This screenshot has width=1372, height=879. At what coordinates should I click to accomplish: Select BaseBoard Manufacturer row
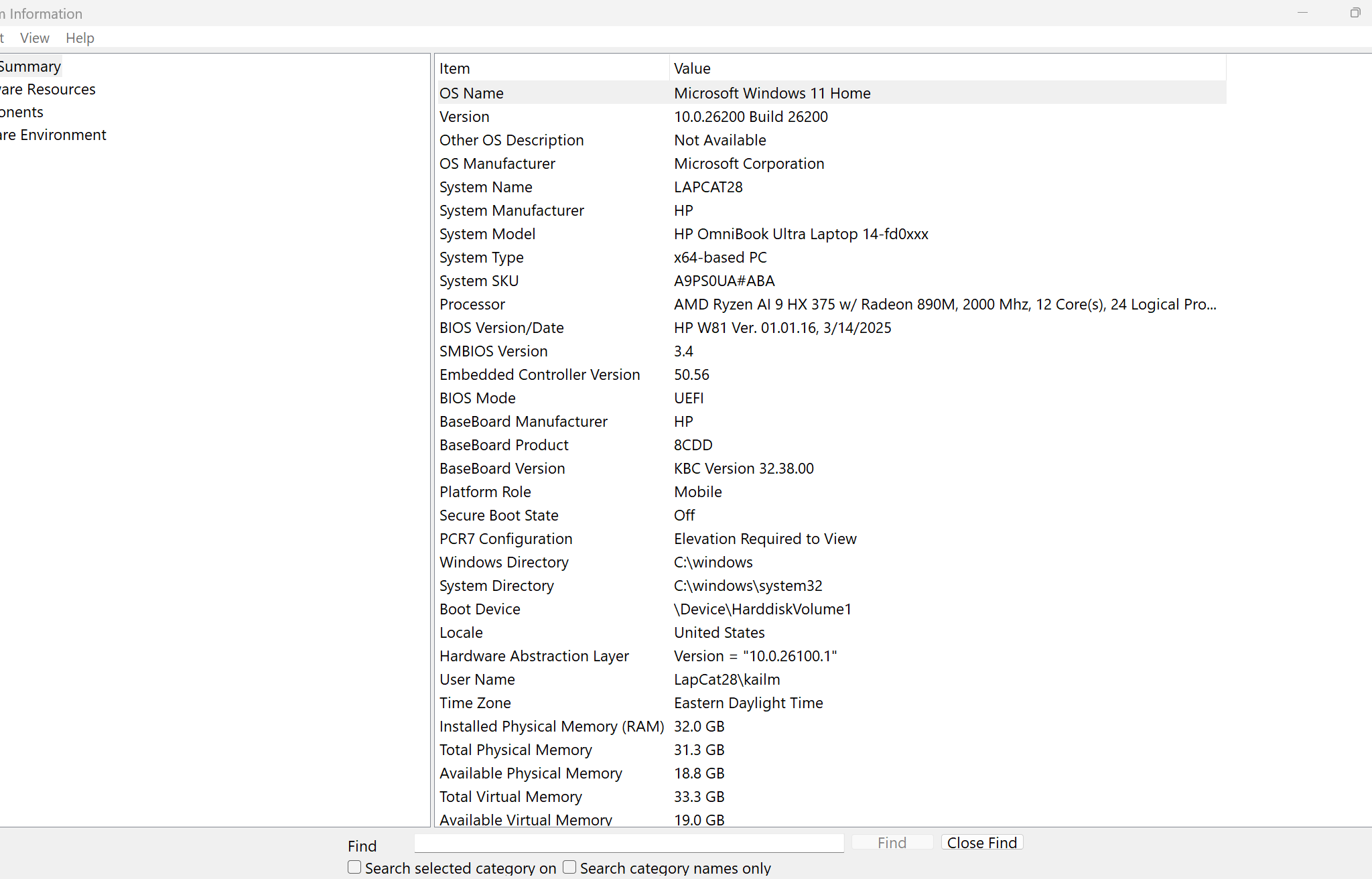(832, 421)
